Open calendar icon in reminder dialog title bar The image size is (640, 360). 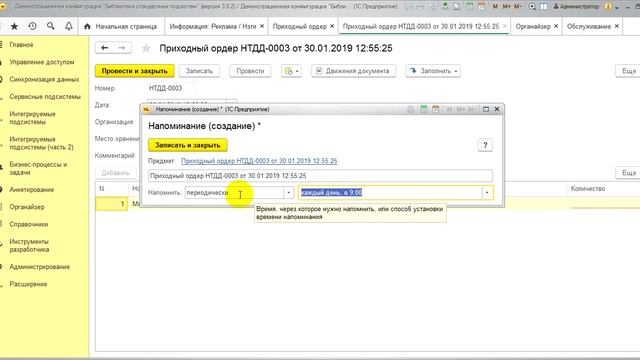click(436, 109)
